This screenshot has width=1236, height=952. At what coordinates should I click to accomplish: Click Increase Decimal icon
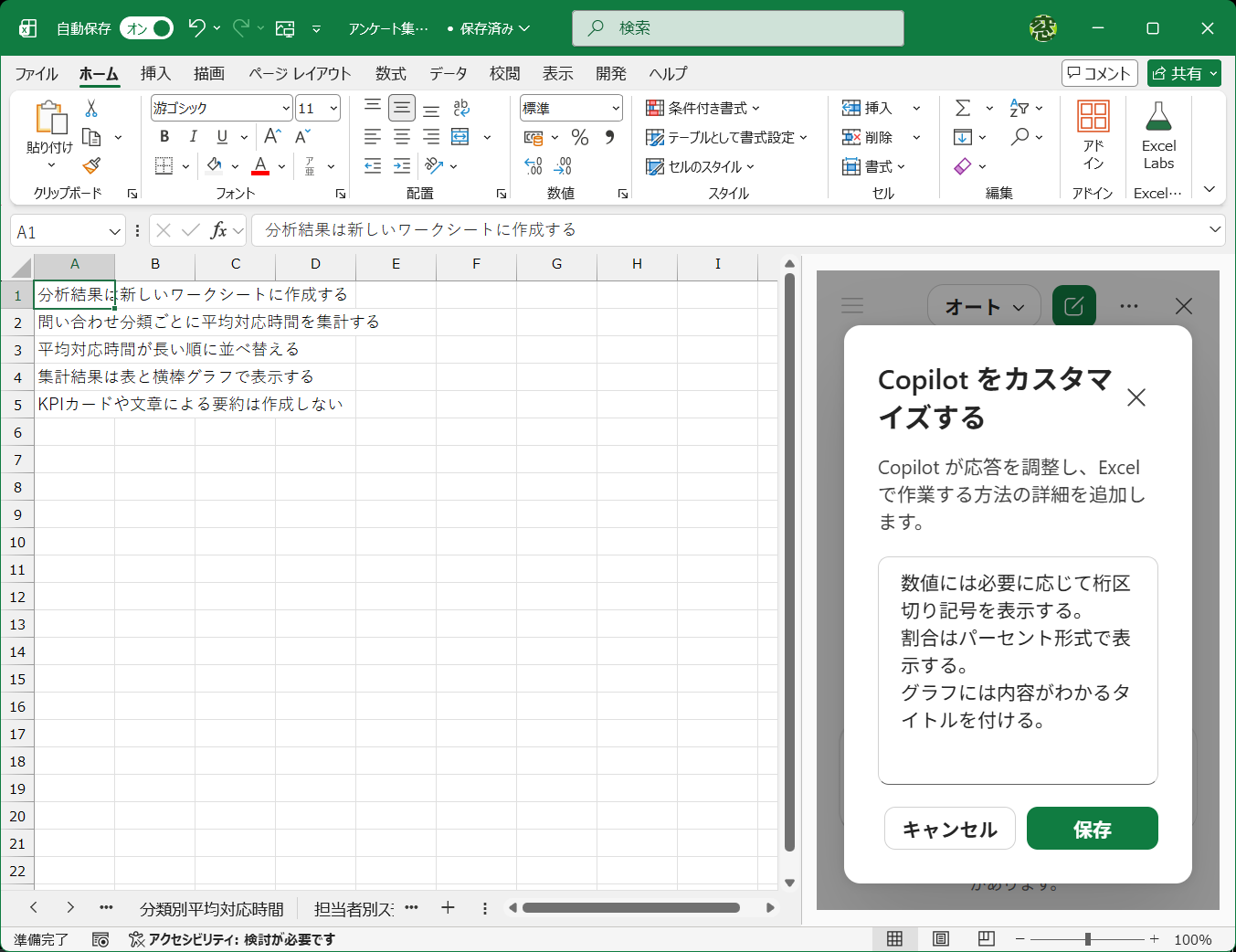click(x=533, y=166)
